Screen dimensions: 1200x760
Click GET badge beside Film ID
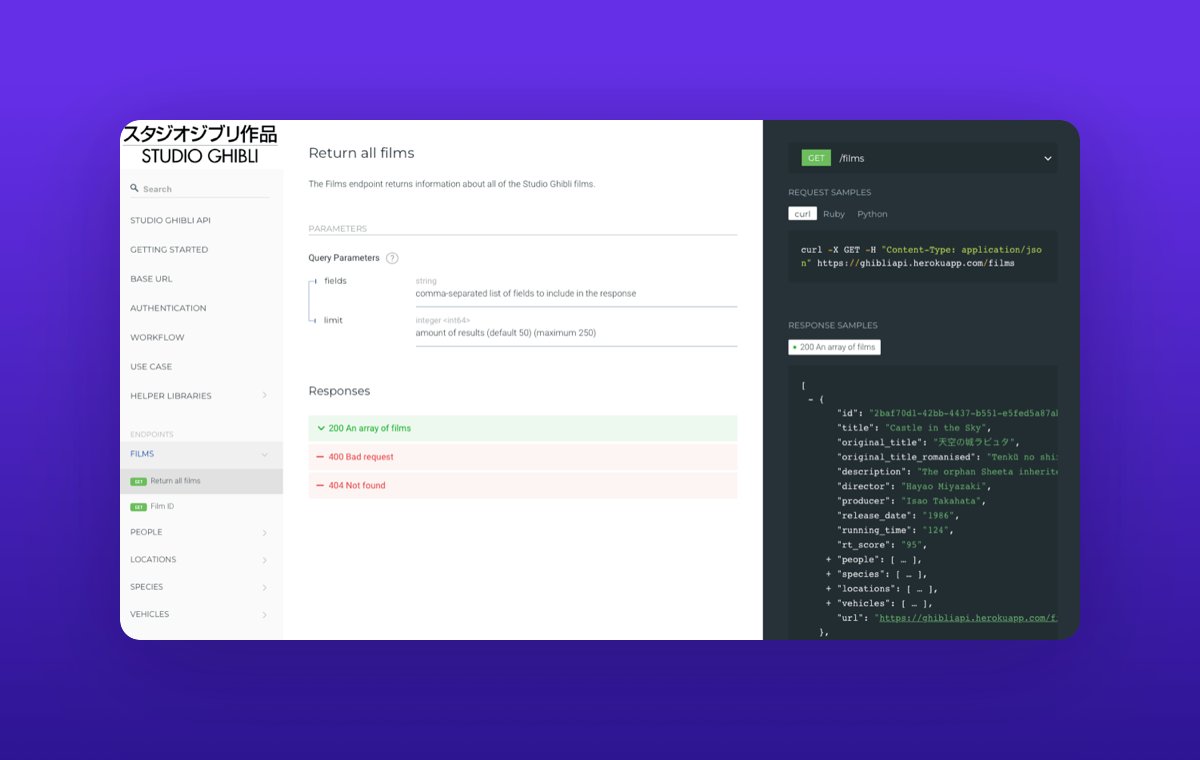point(138,507)
